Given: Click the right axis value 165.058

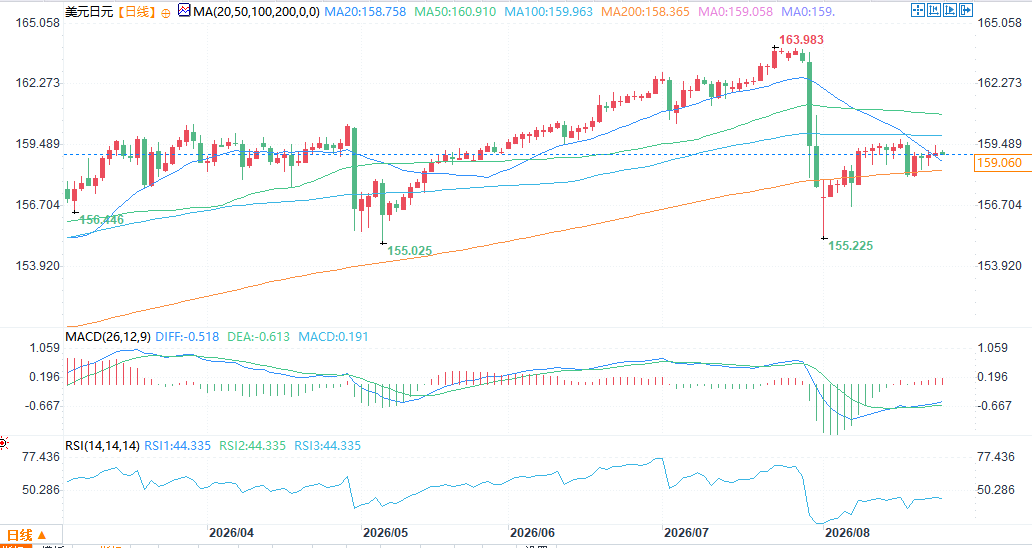Looking at the screenshot, I should tap(1000, 23).
